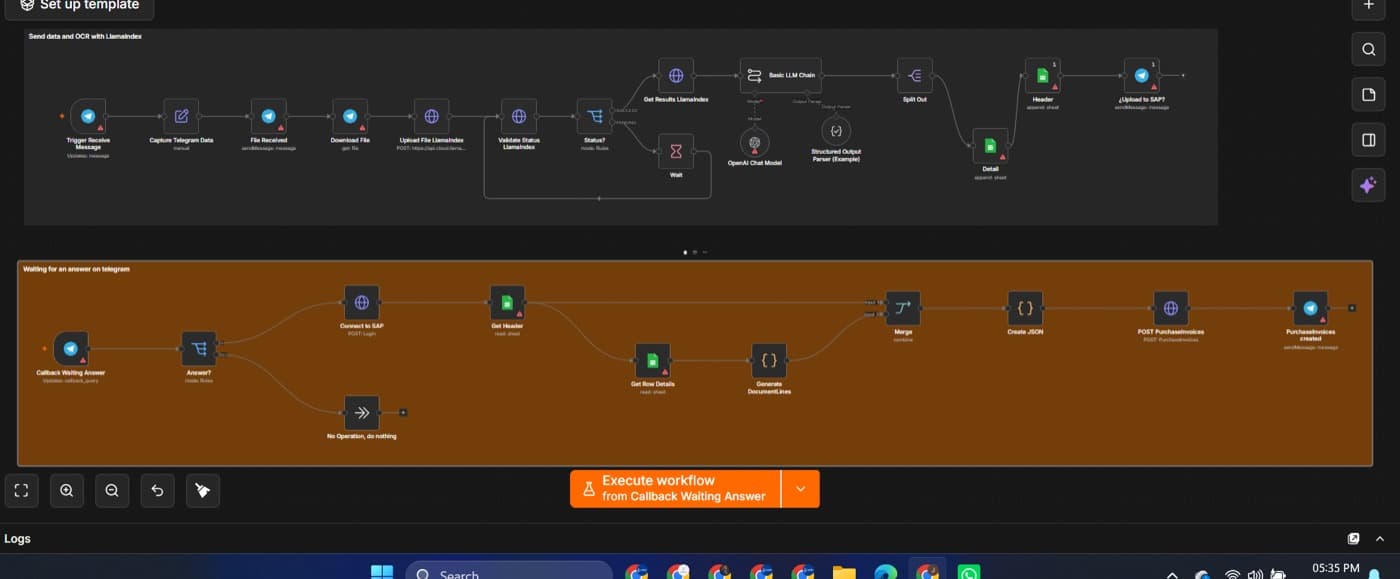Select the Get Header sheet node
The width and height of the screenshot is (1400, 579).
[507, 302]
